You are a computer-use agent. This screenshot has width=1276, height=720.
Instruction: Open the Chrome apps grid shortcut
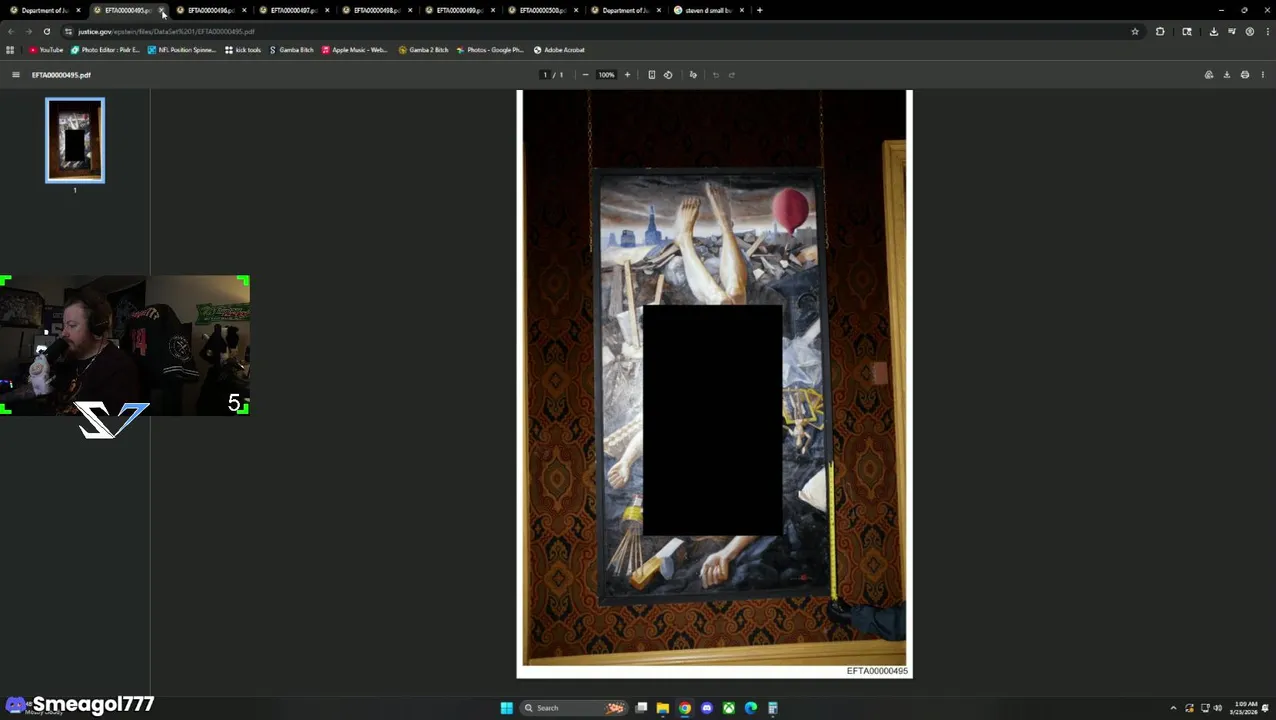(10, 50)
